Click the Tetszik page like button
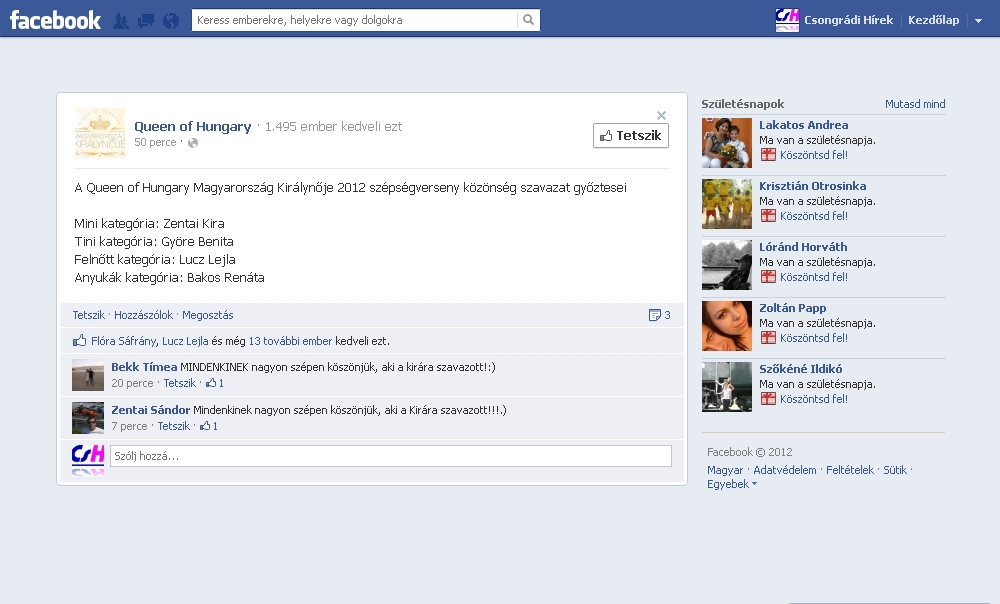The height and width of the screenshot is (604, 1000). (631, 135)
